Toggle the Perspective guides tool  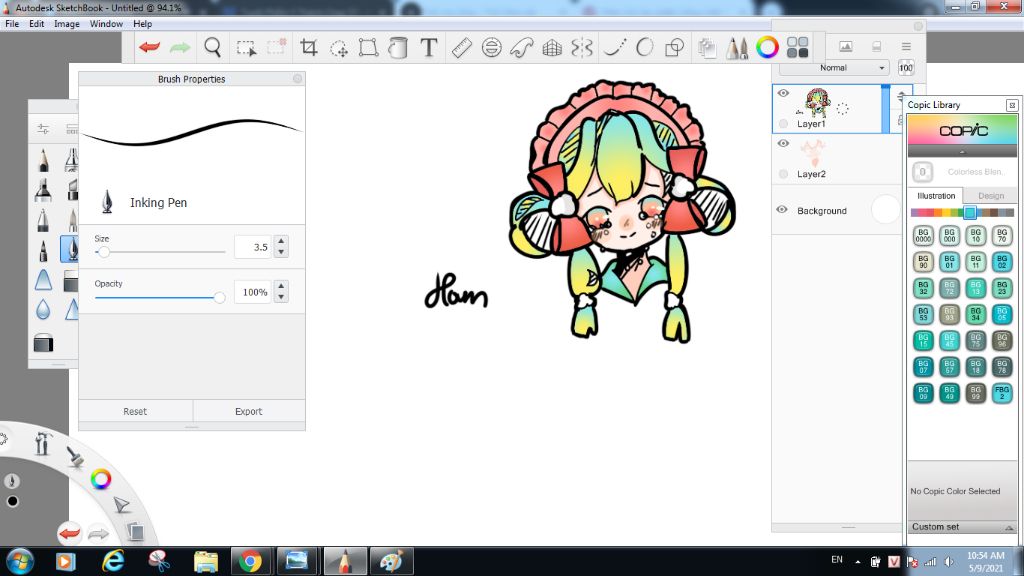tap(552, 47)
